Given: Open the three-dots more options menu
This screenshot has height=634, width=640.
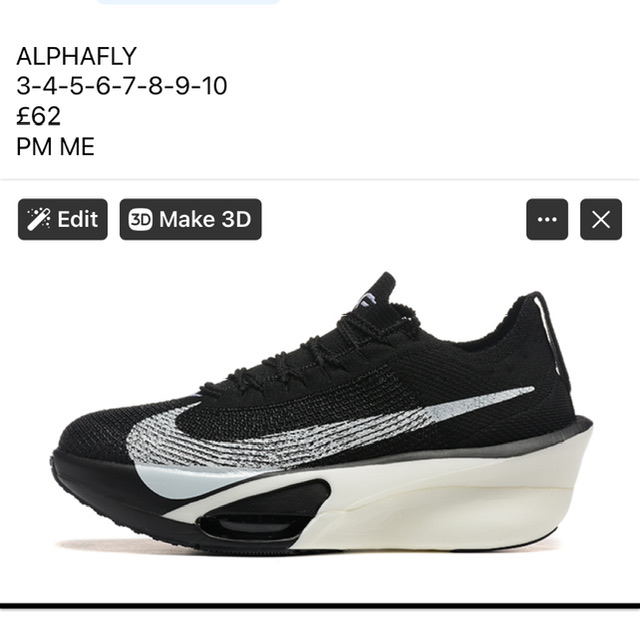Looking at the screenshot, I should click(x=547, y=220).
